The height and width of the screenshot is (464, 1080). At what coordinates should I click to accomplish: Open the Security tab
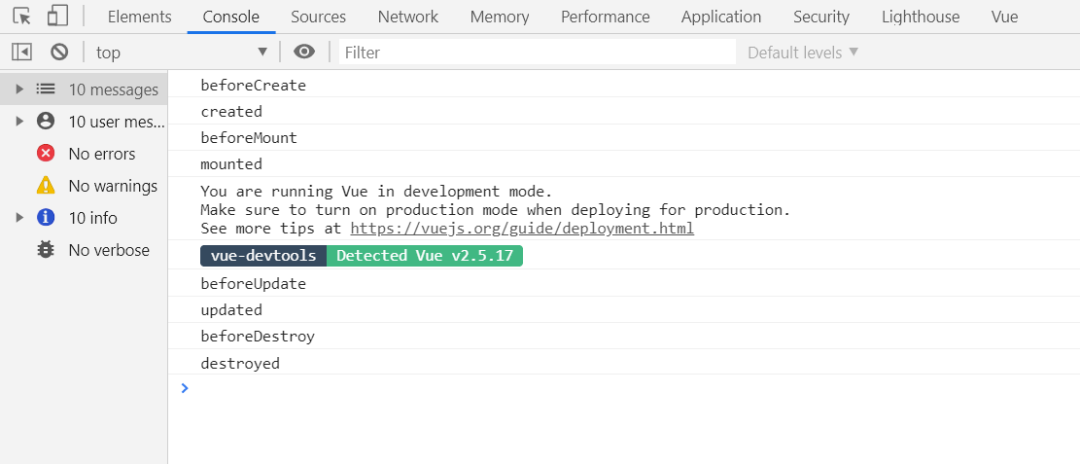821,17
